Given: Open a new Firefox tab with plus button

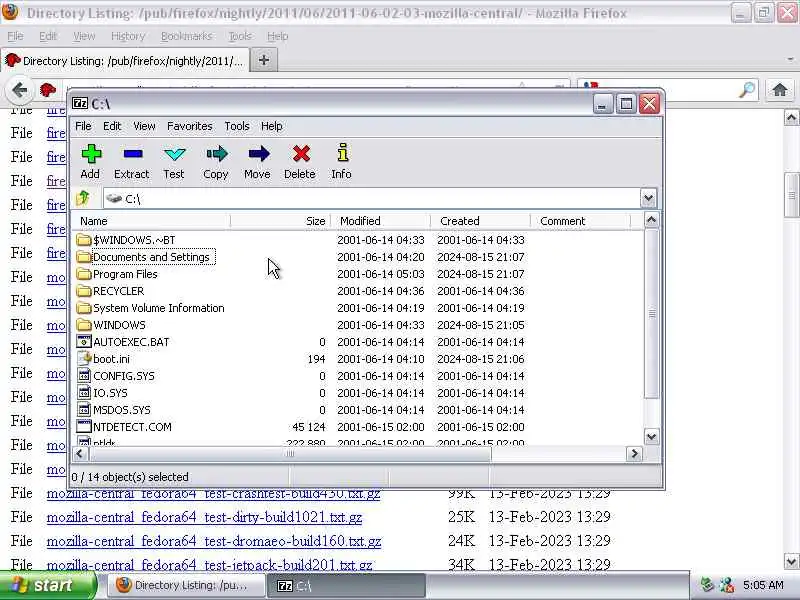Looking at the screenshot, I should click(264, 60).
